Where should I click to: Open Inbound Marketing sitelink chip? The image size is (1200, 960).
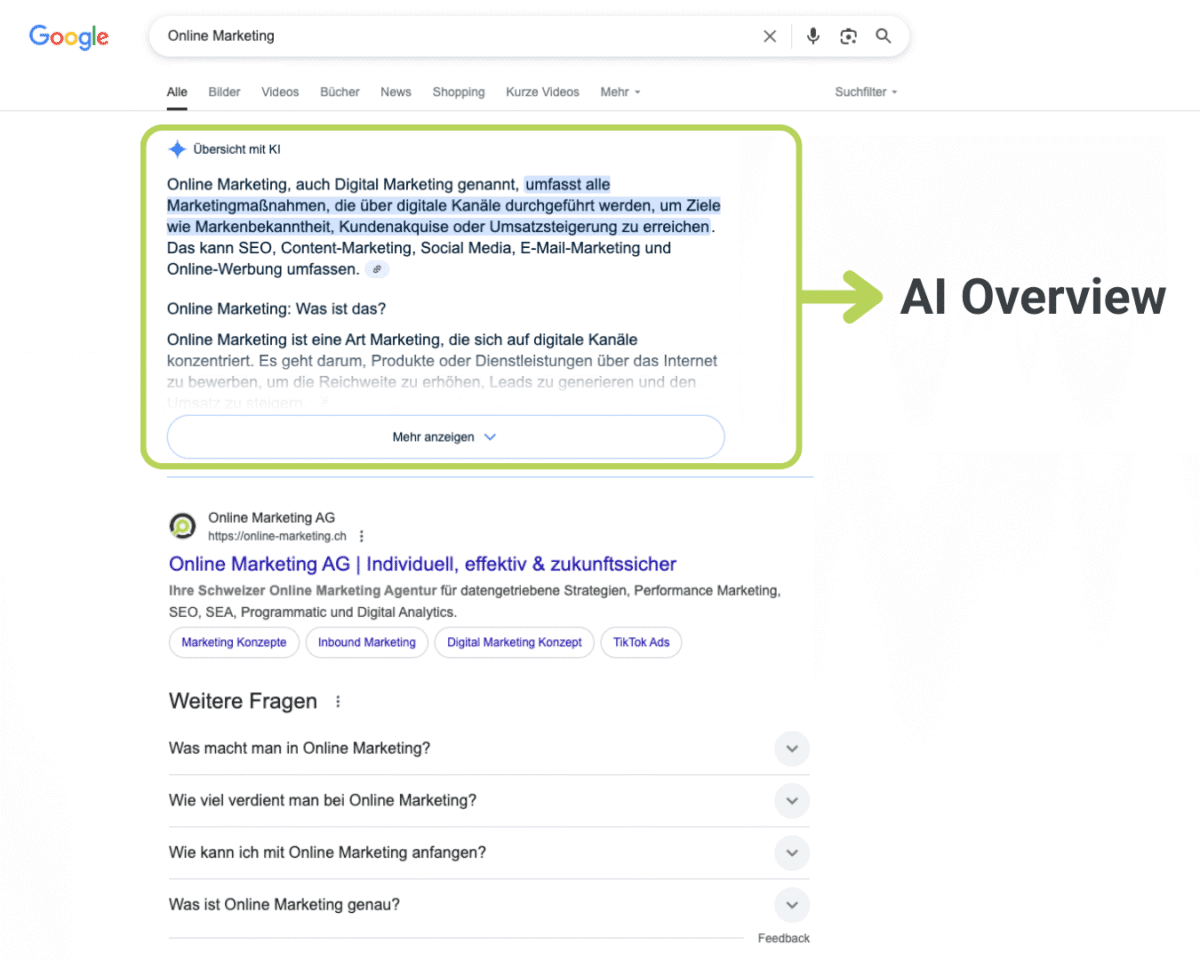pos(367,642)
